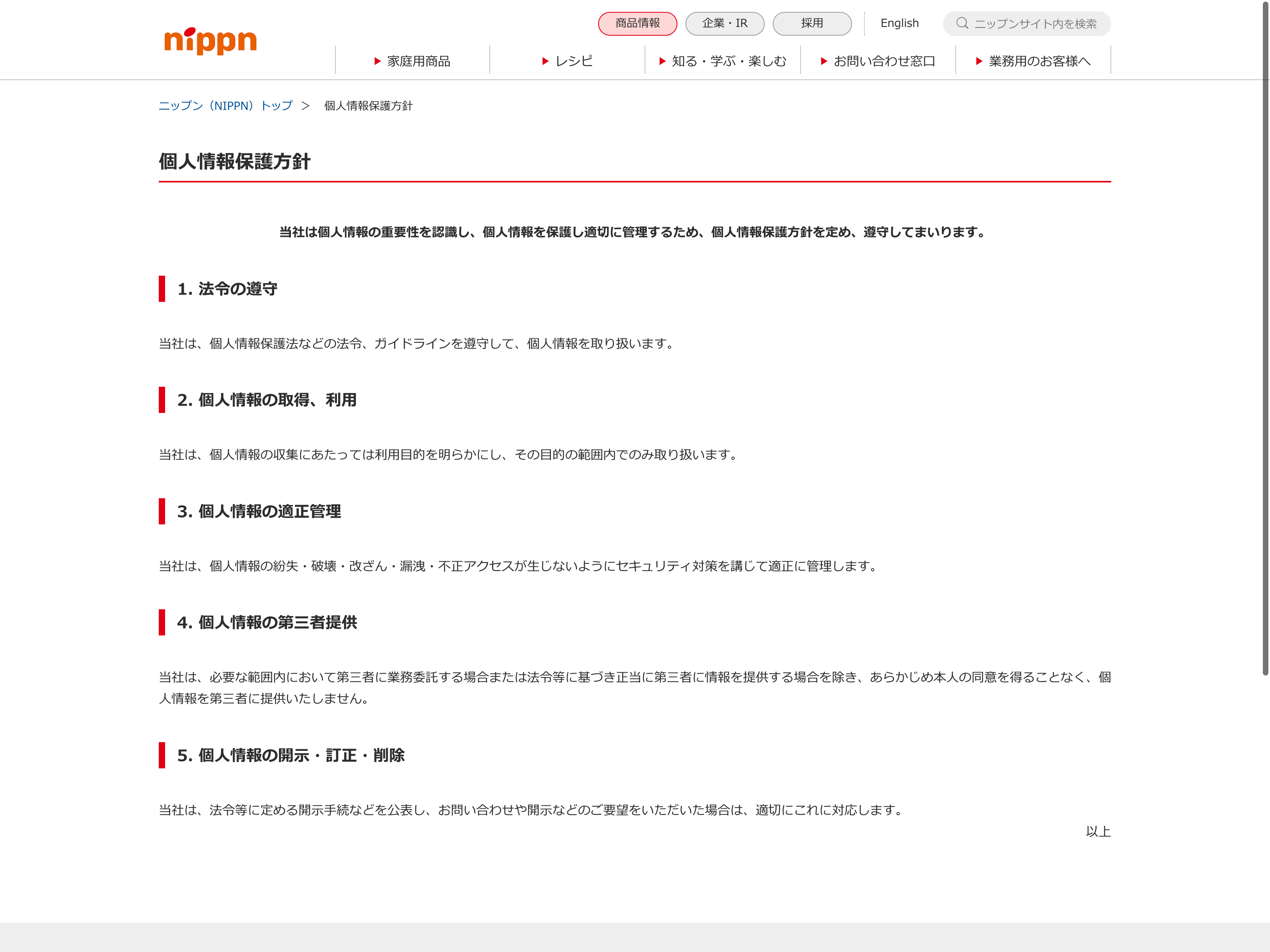Click the nippn logo
Screen dimensions: 1270x952
tap(210, 41)
